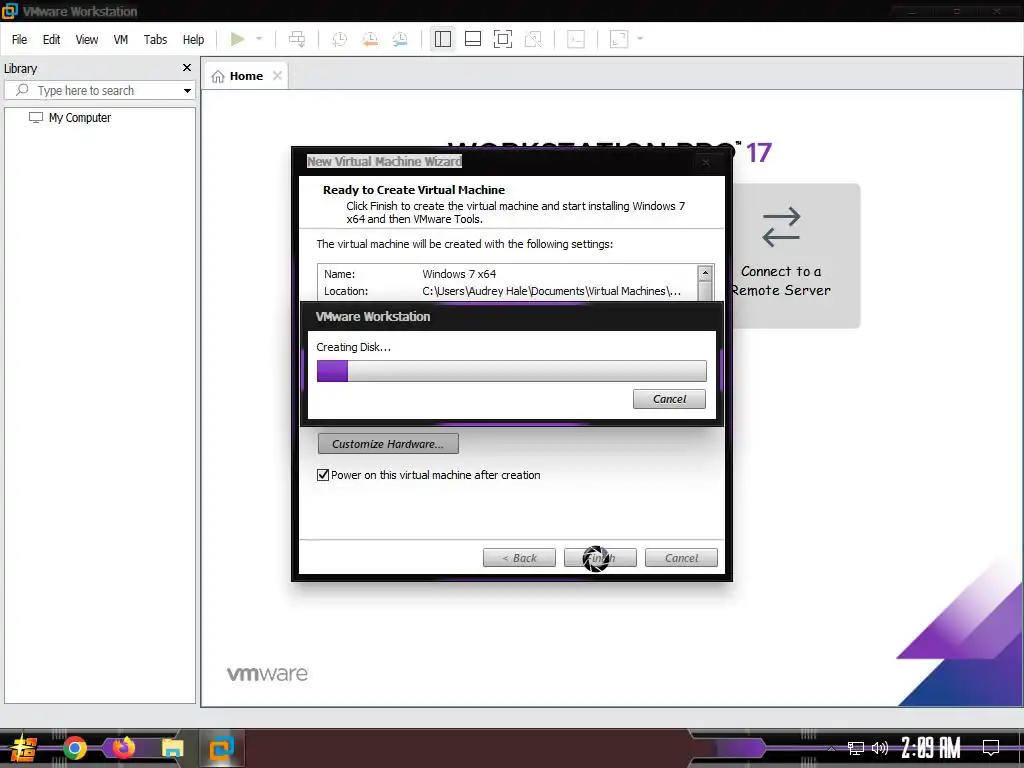The image size is (1024, 768).
Task: Click the full screen mode icon
Action: click(503, 39)
